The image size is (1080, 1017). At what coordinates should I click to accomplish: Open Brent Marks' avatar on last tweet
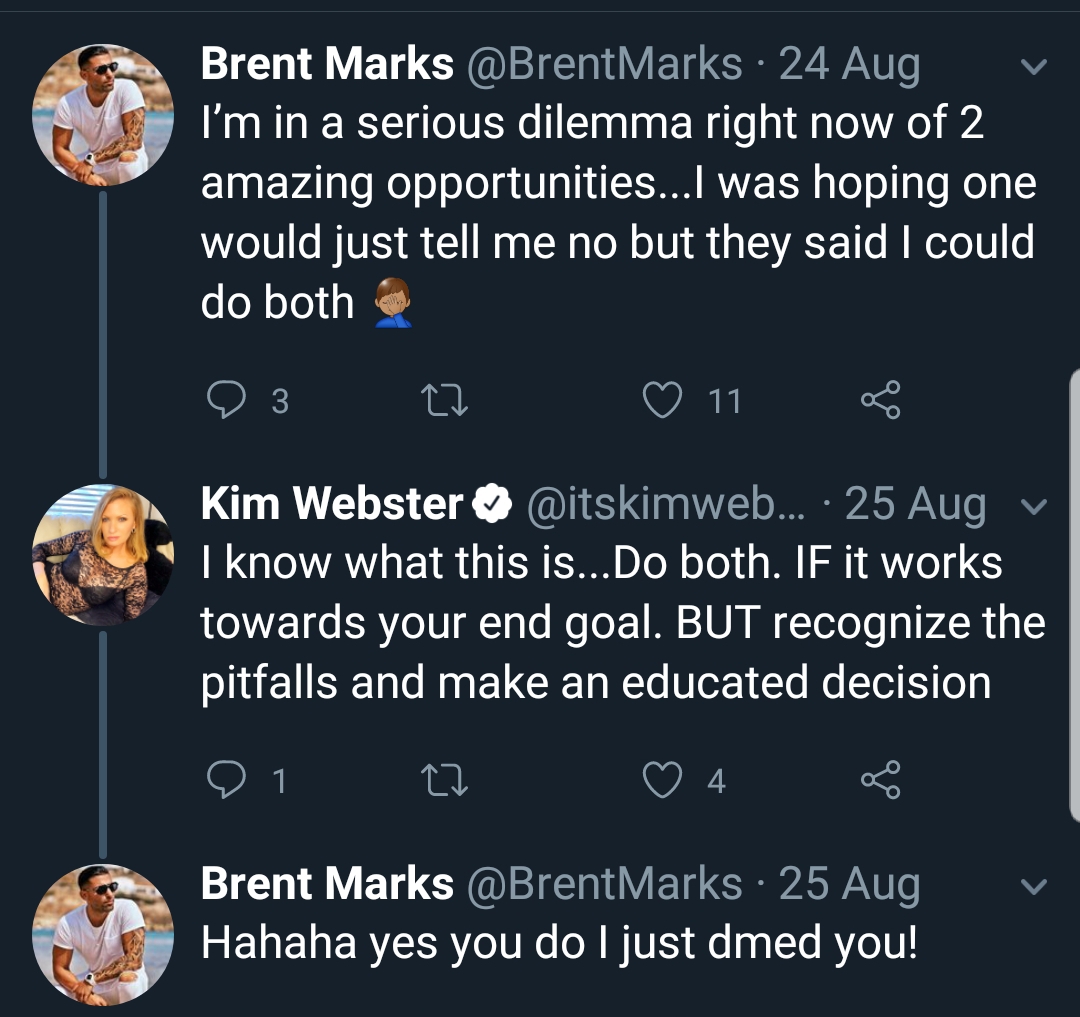click(x=103, y=935)
